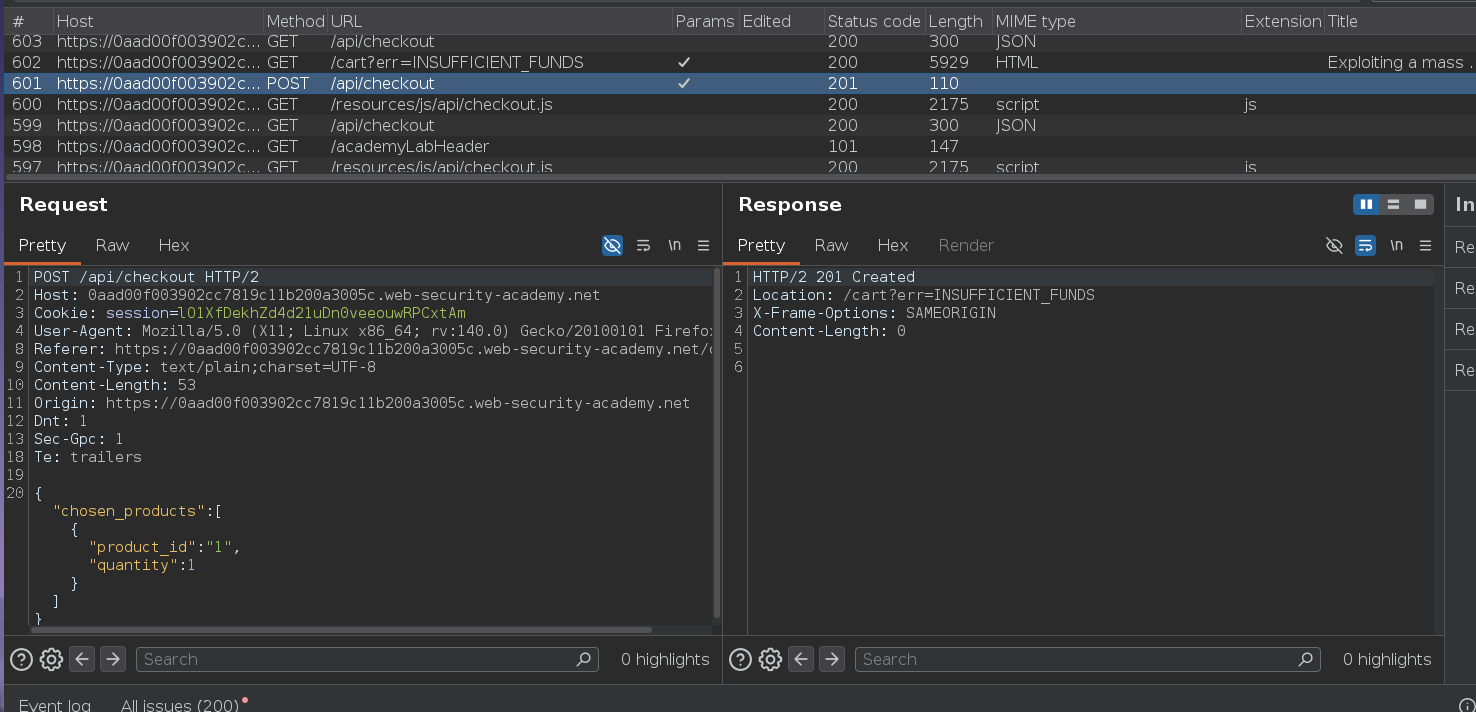This screenshot has width=1476, height=712.
Task: Sort history by Params column header
Action: click(705, 21)
